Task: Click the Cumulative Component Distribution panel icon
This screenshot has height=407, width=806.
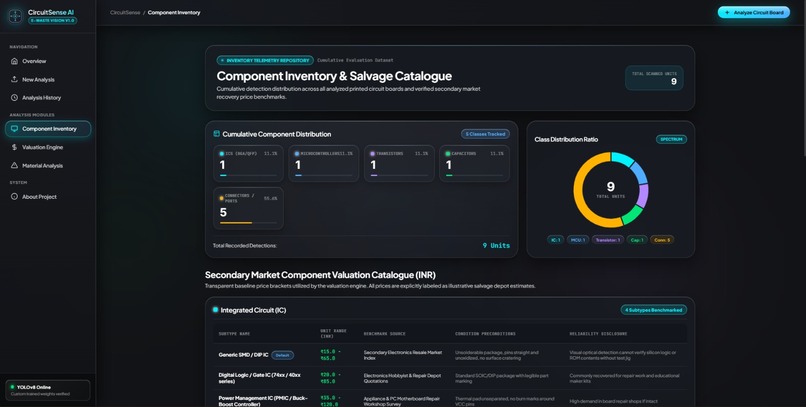Action: pos(216,134)
